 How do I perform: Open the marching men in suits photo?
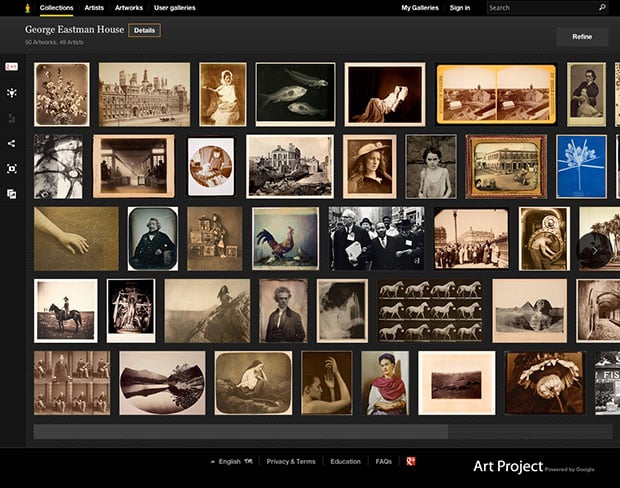[x=376, y=238]
